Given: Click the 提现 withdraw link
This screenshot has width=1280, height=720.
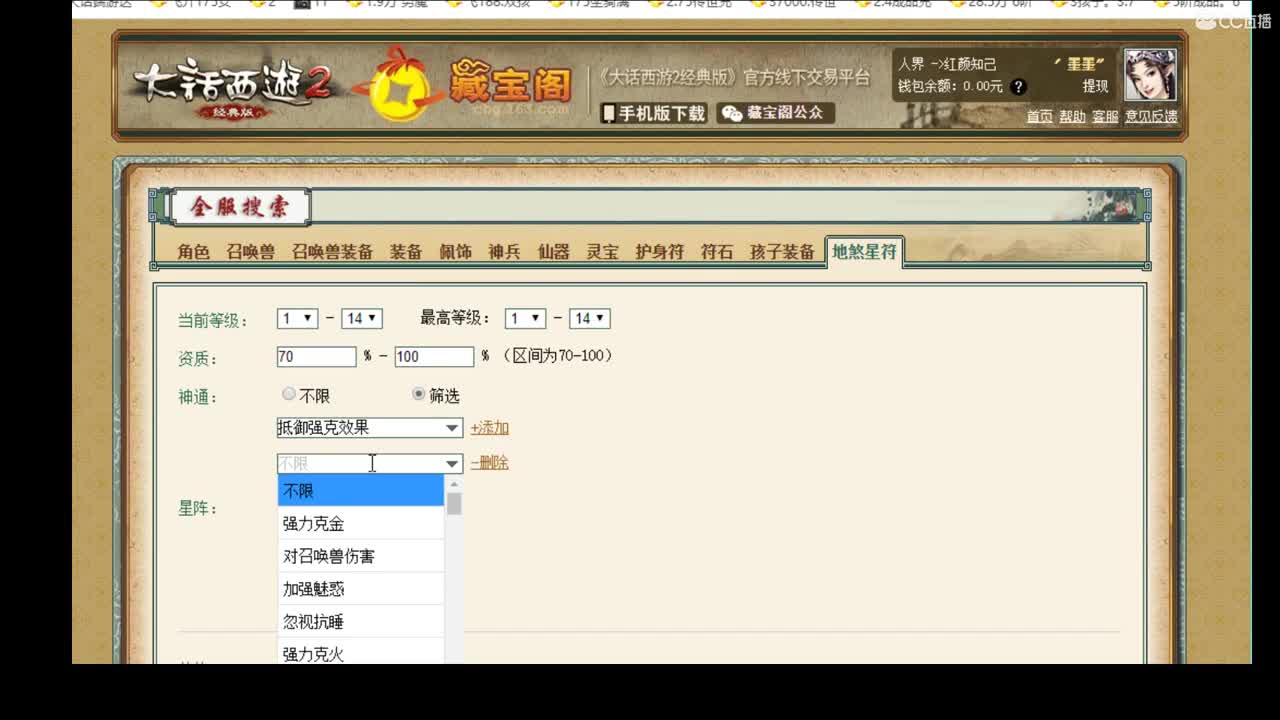Looking at the screenshot, I should (x=1095, y=87).
